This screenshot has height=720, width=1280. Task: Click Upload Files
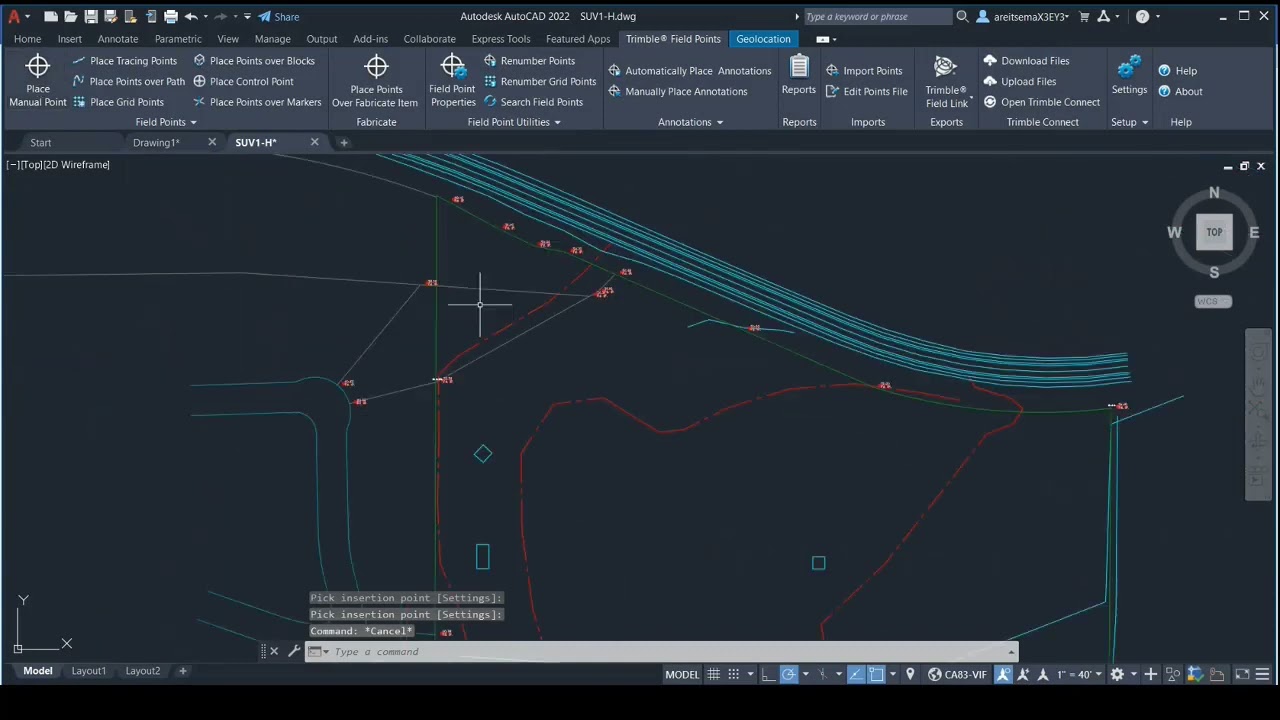pos(1020,82)
